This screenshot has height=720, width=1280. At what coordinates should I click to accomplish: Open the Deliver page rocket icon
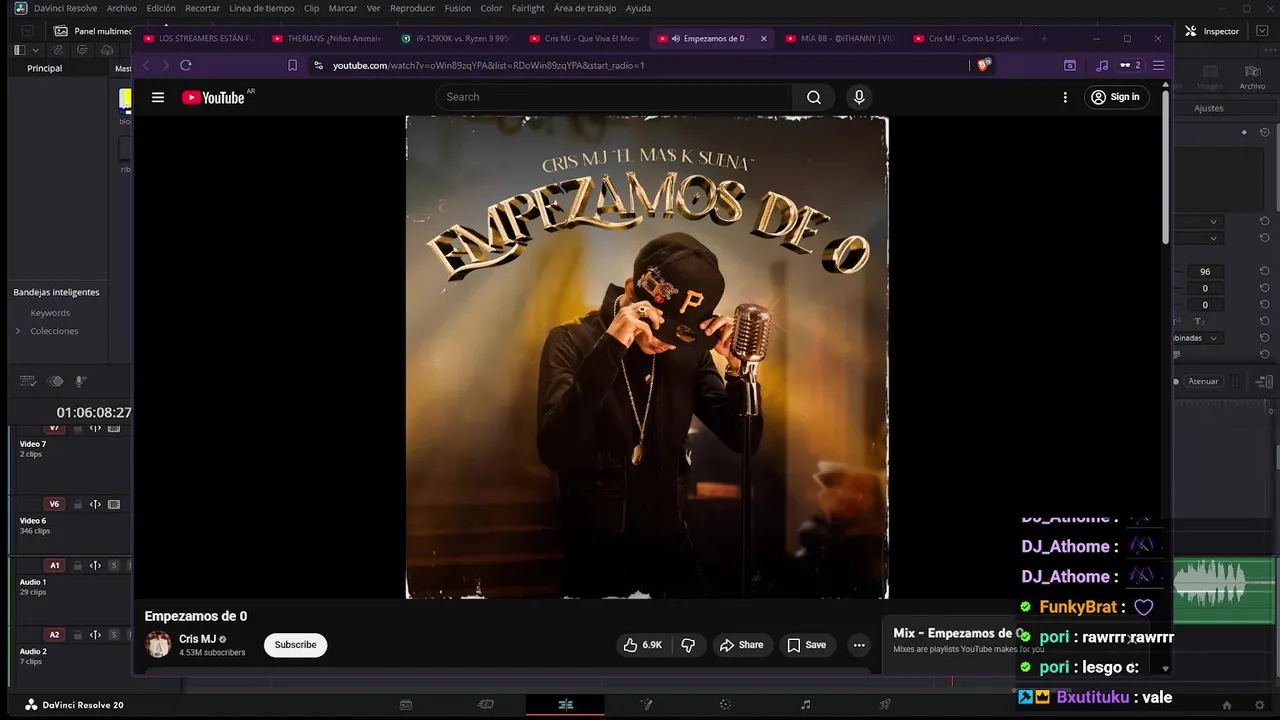point(885,705)
